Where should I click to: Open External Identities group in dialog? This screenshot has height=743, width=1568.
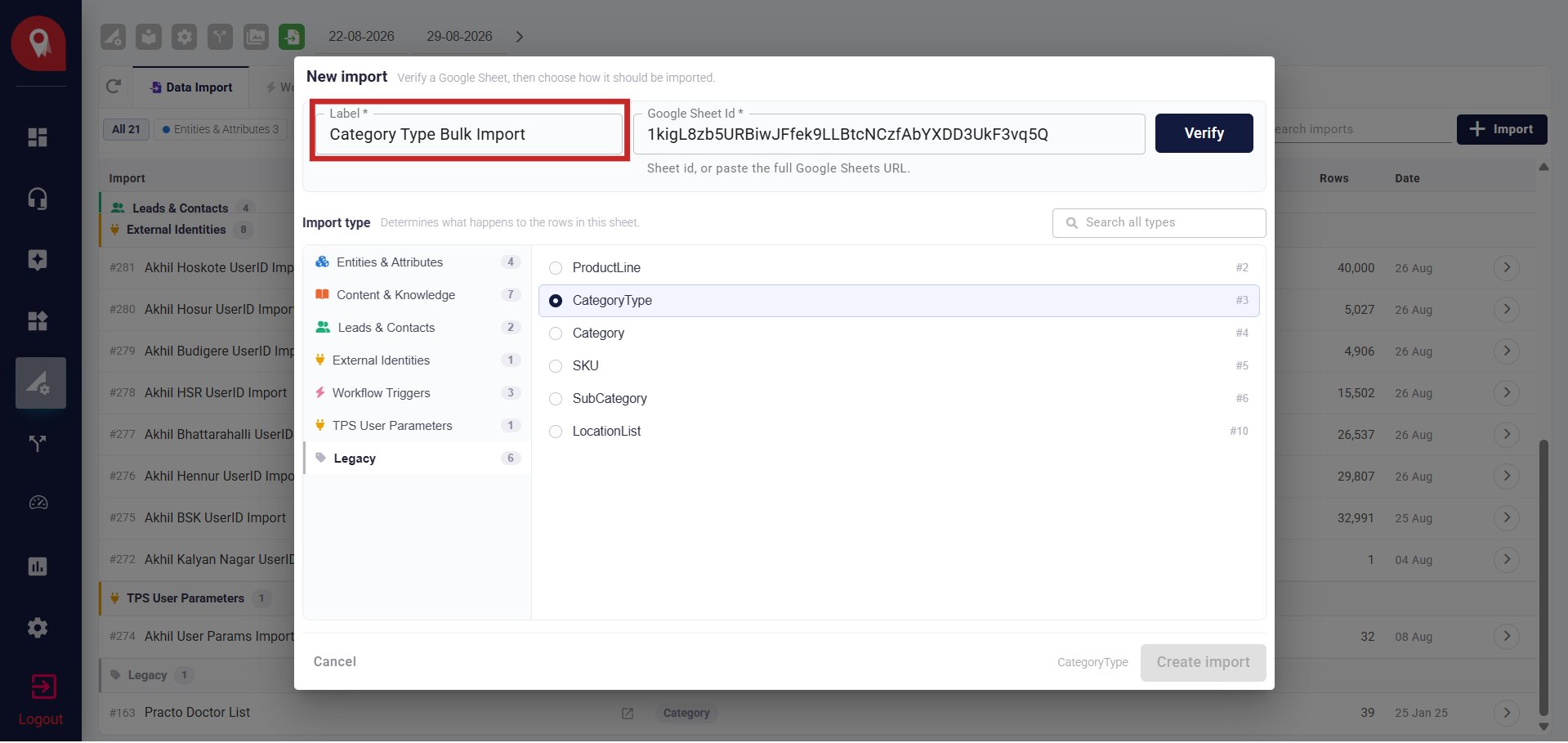[x=417, y=360]
